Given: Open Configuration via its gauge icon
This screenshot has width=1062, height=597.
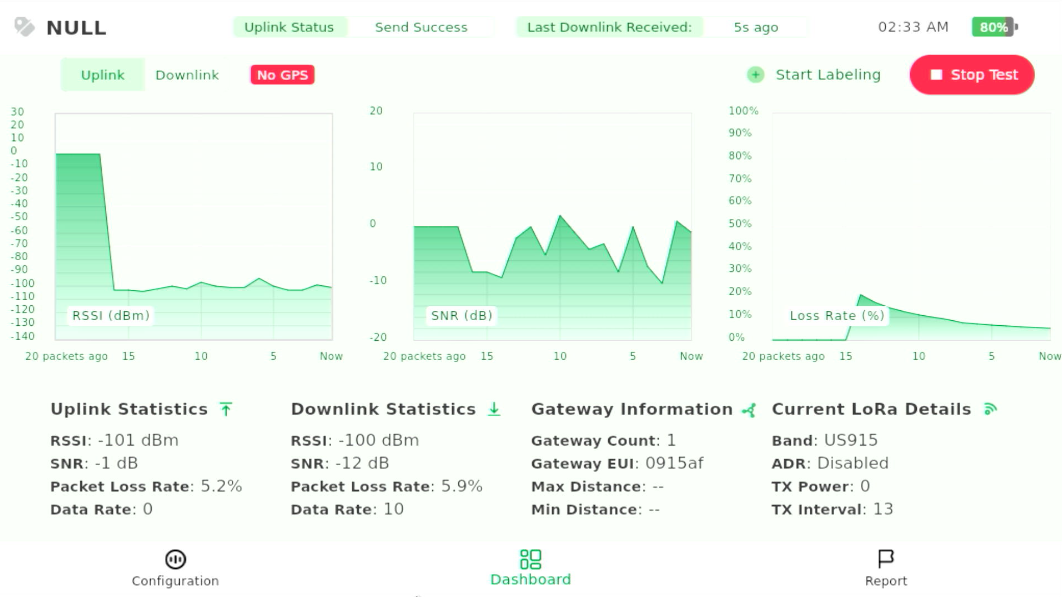Looking at the screenshot, I should pyautogui.click(x=175, y=559).
